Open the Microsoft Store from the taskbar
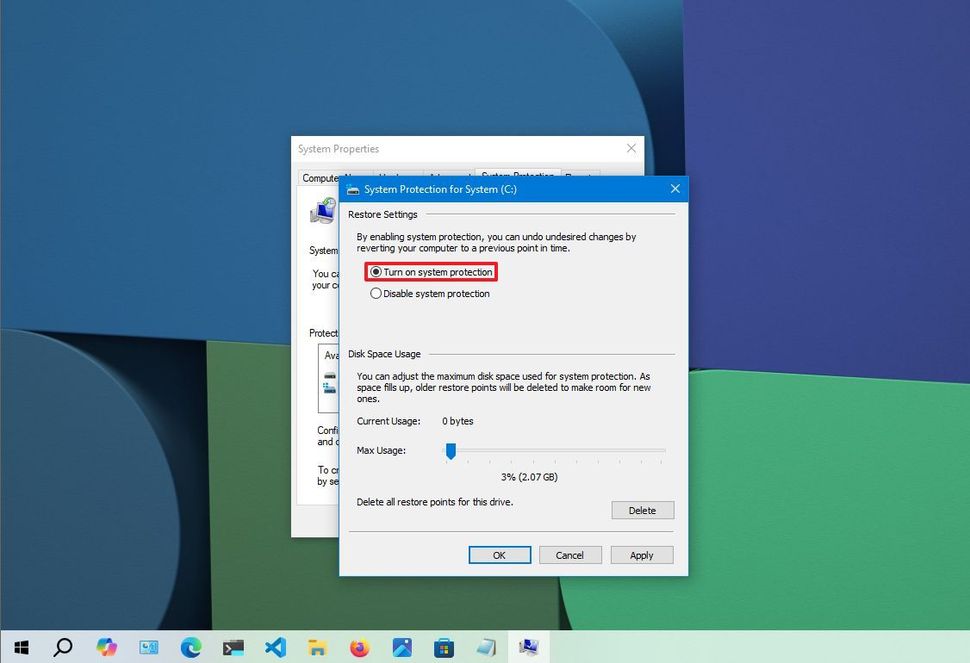Screen dimensions: 970x663 click(x=443, y=647)
